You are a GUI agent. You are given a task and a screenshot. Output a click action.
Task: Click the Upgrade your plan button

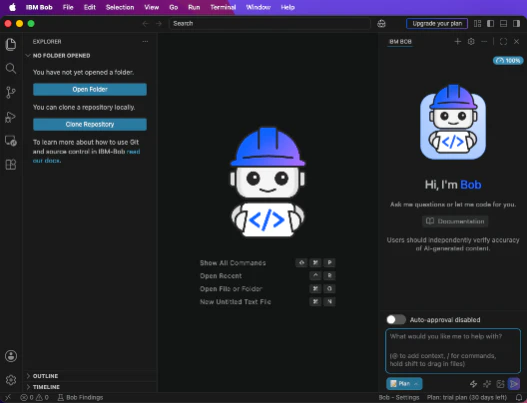pos(437,24)
